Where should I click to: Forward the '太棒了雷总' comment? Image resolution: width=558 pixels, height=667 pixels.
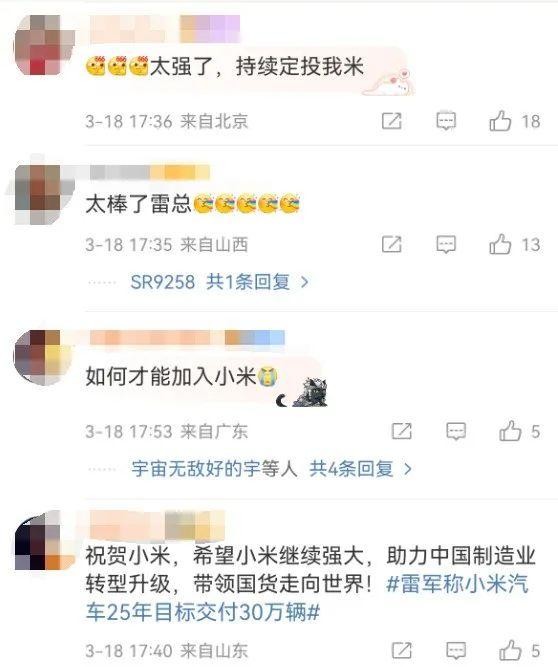[391, 245]
